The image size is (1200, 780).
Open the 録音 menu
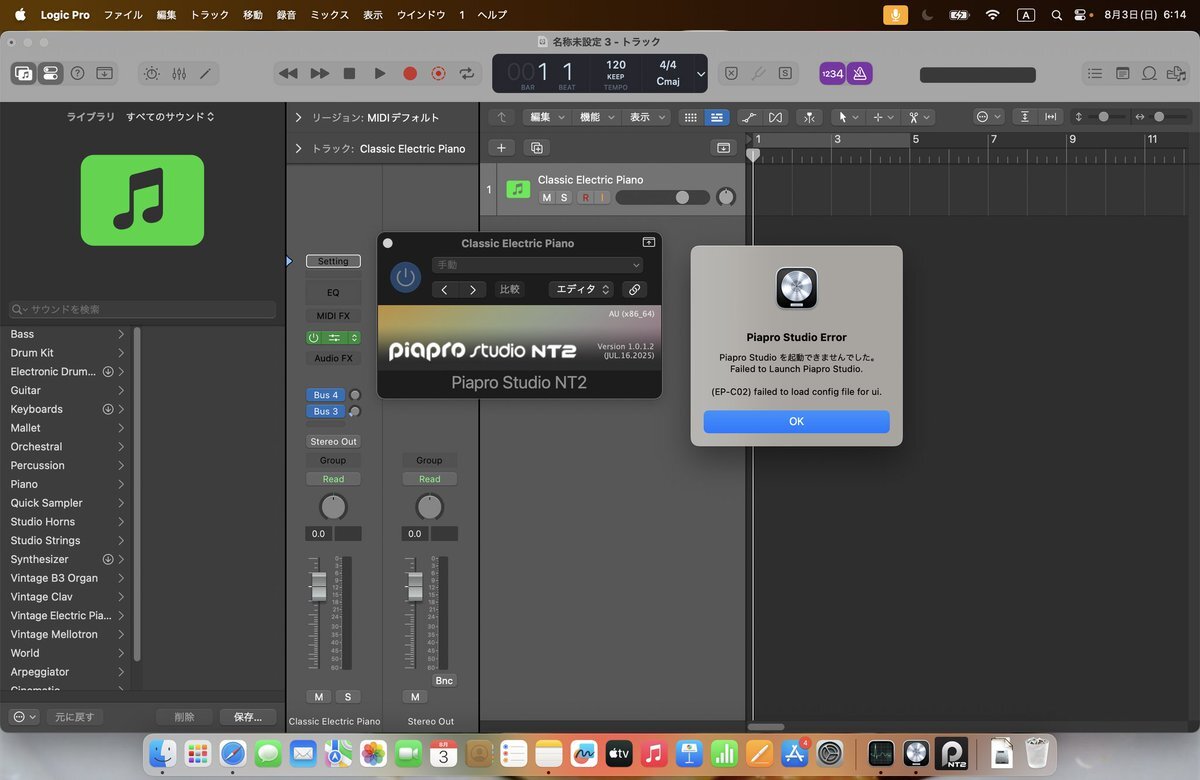pos(285,15)
